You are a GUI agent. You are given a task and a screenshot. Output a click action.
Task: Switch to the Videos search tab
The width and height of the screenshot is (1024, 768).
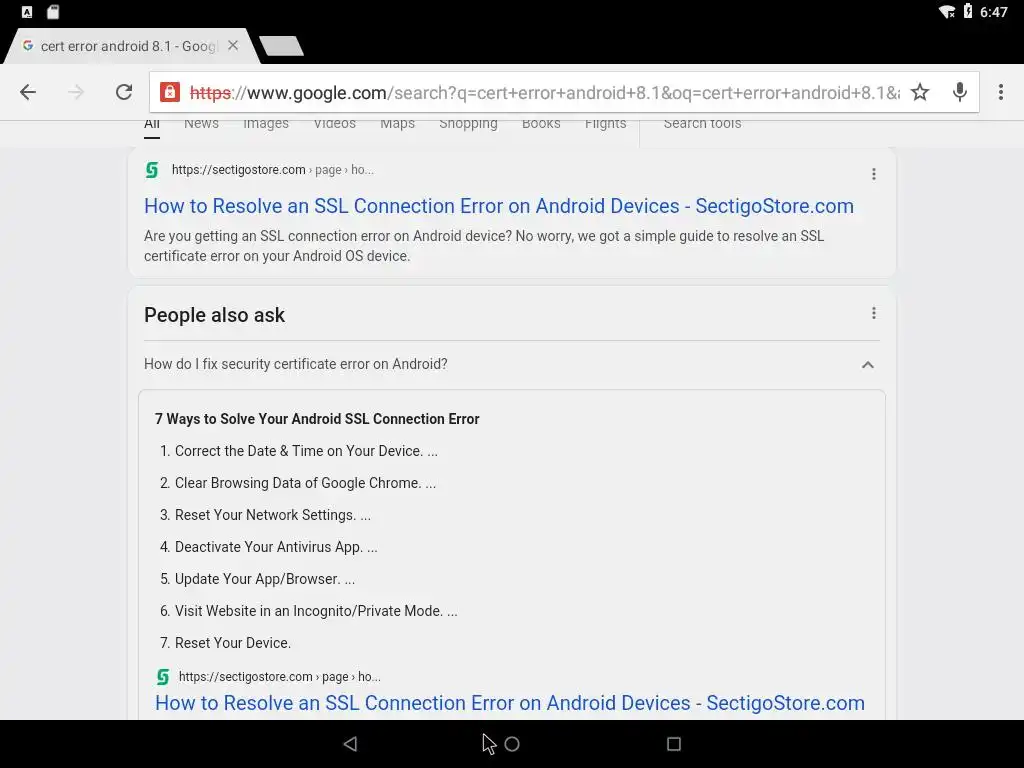click(x=334, y=124)
